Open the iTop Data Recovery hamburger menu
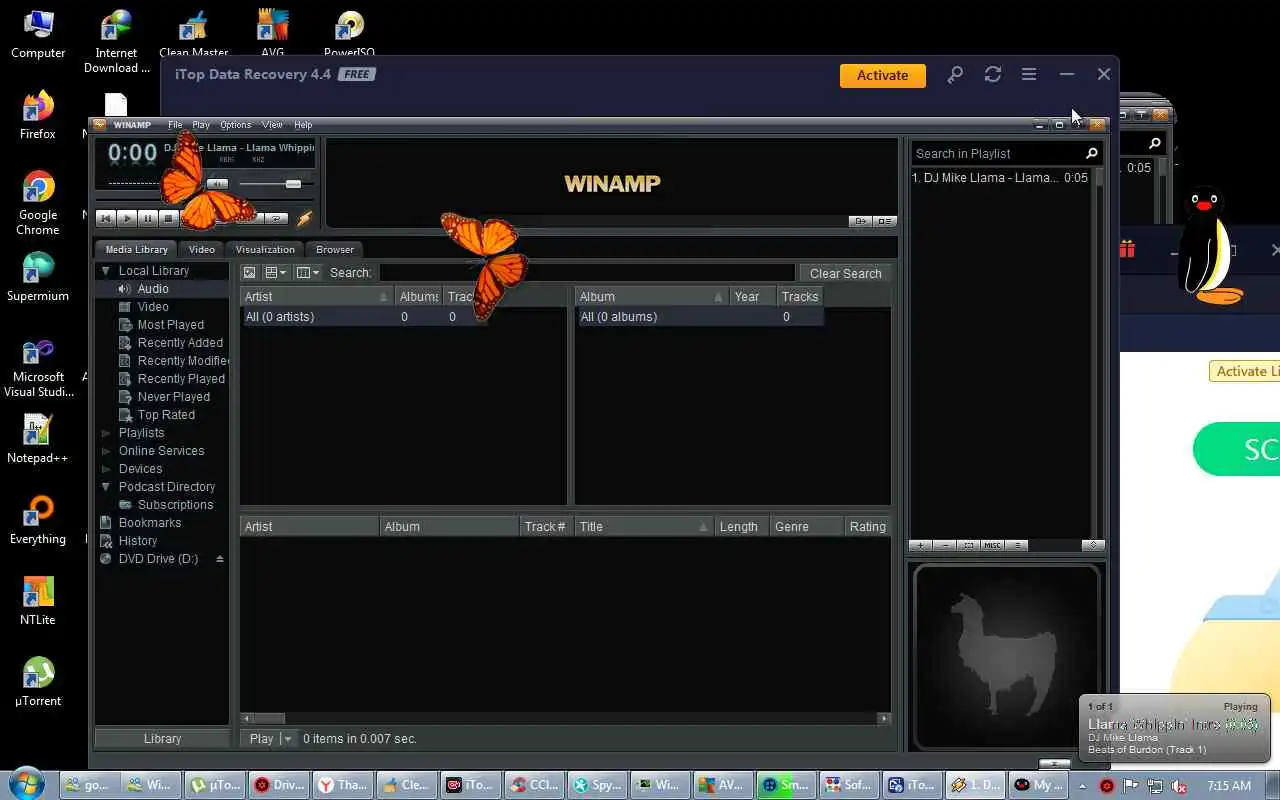 click(1029, 75)
